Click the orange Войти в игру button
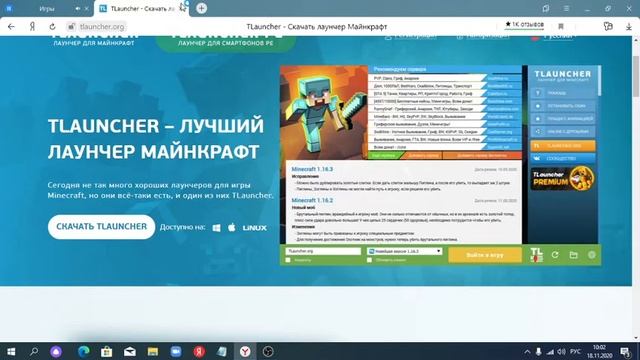 485,255
